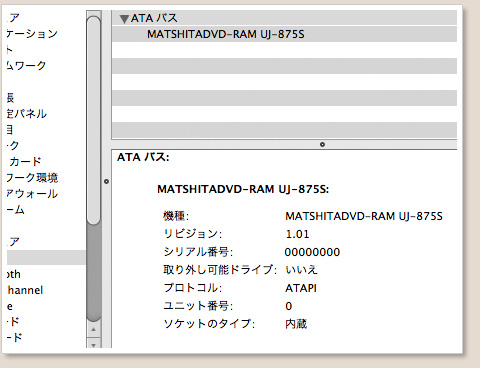Click the ソケットのタイプ value 内蔵

296,324
